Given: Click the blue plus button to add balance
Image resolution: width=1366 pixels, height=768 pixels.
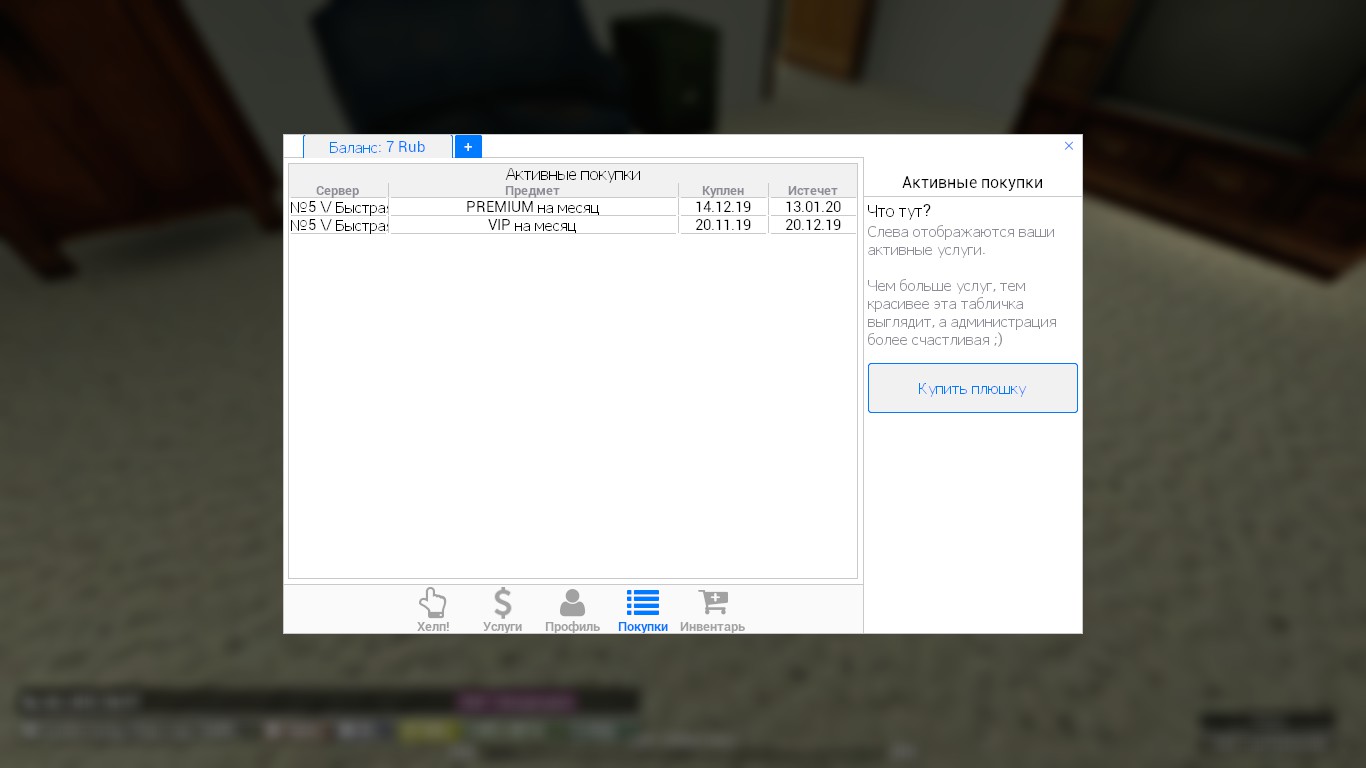Looking at the screenshot, I should point(468,147).
